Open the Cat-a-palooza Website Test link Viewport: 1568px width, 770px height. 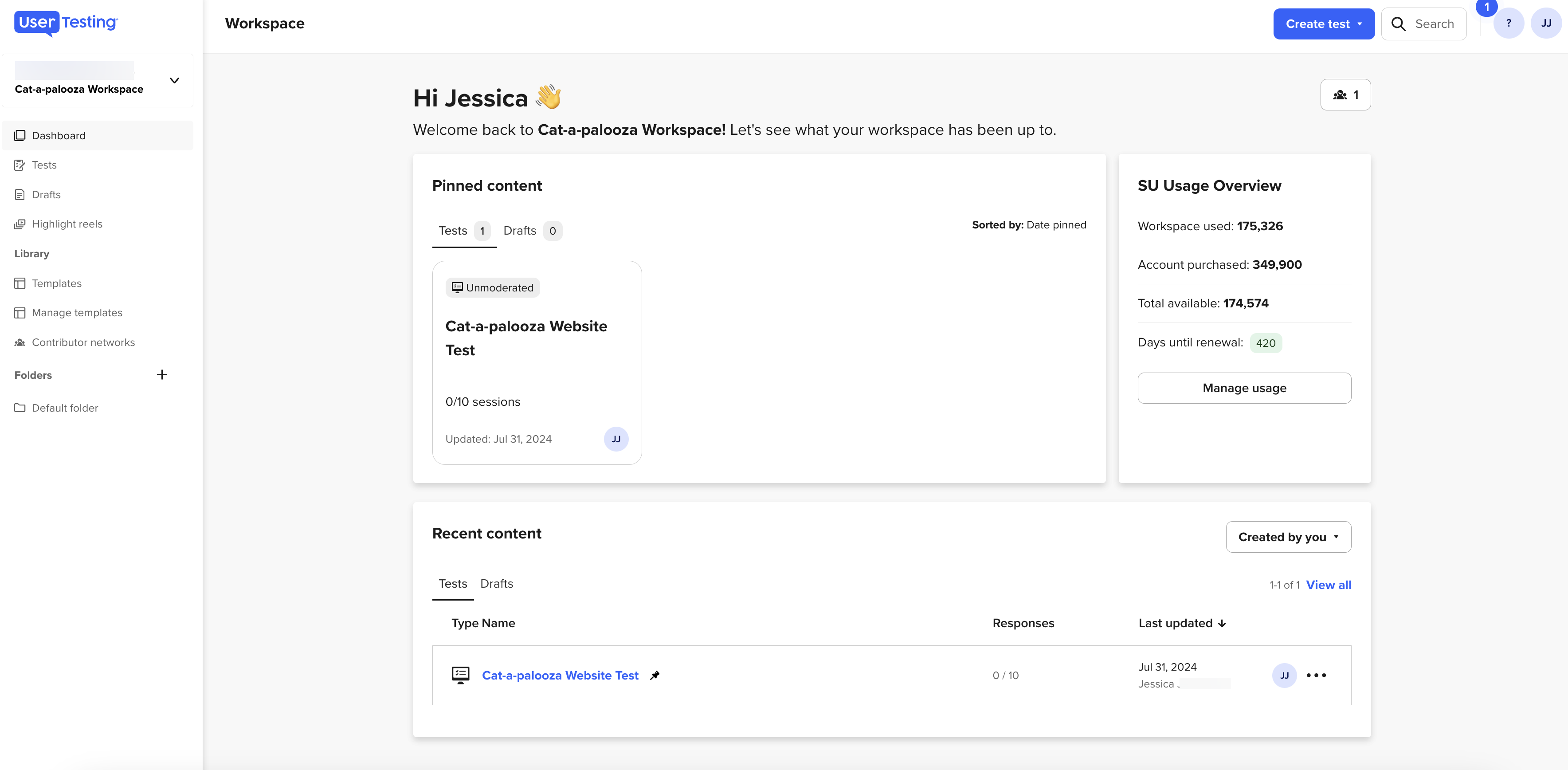click(560, 675)
